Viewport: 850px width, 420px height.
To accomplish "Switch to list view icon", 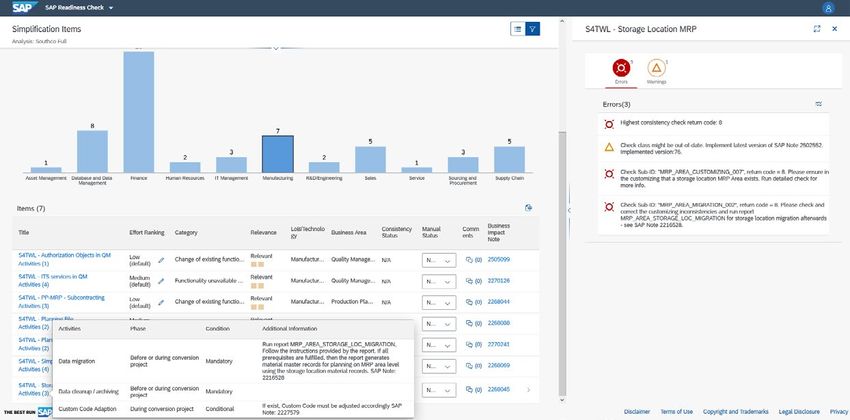I will 518,29.
